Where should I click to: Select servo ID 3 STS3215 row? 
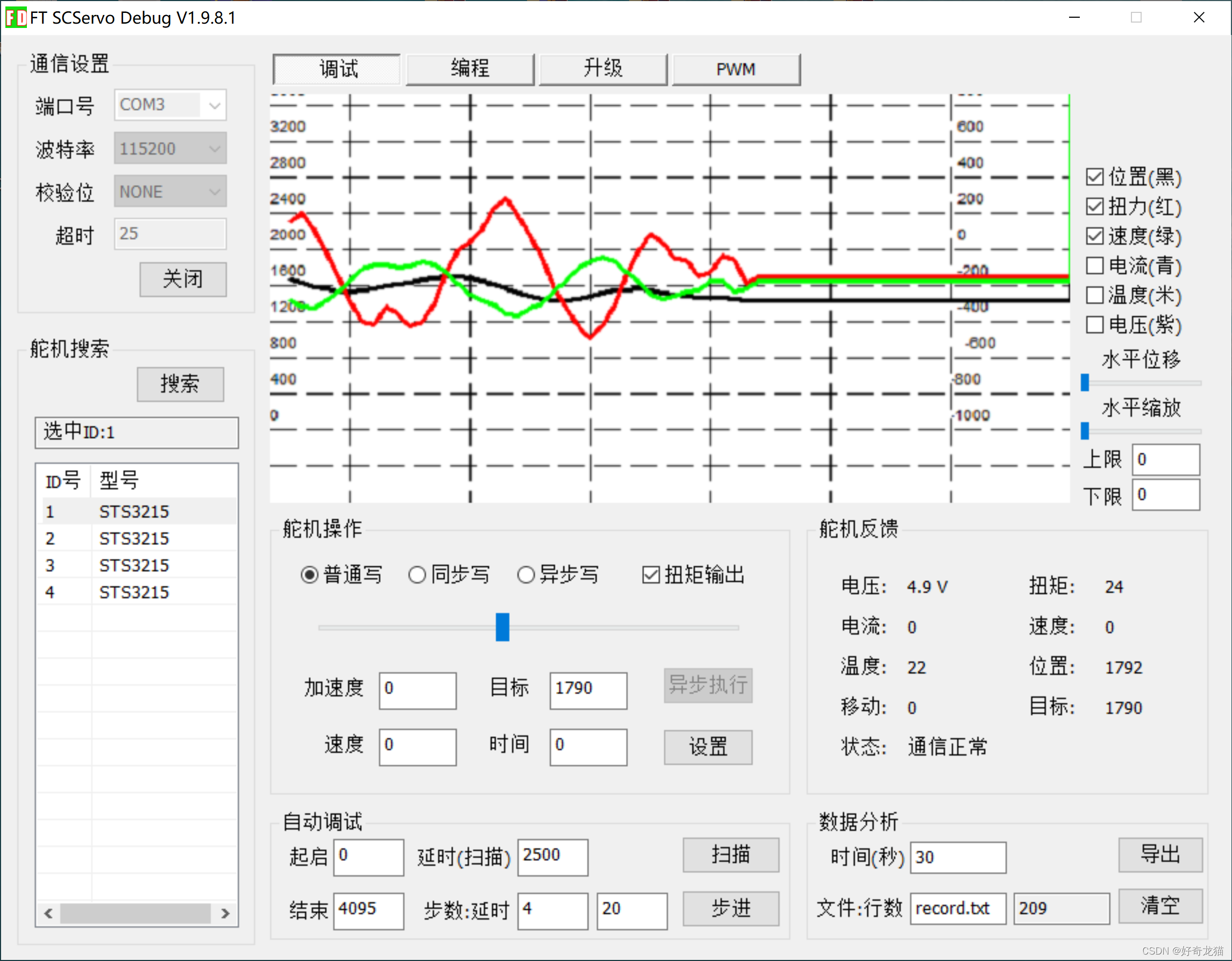[134, 565]
